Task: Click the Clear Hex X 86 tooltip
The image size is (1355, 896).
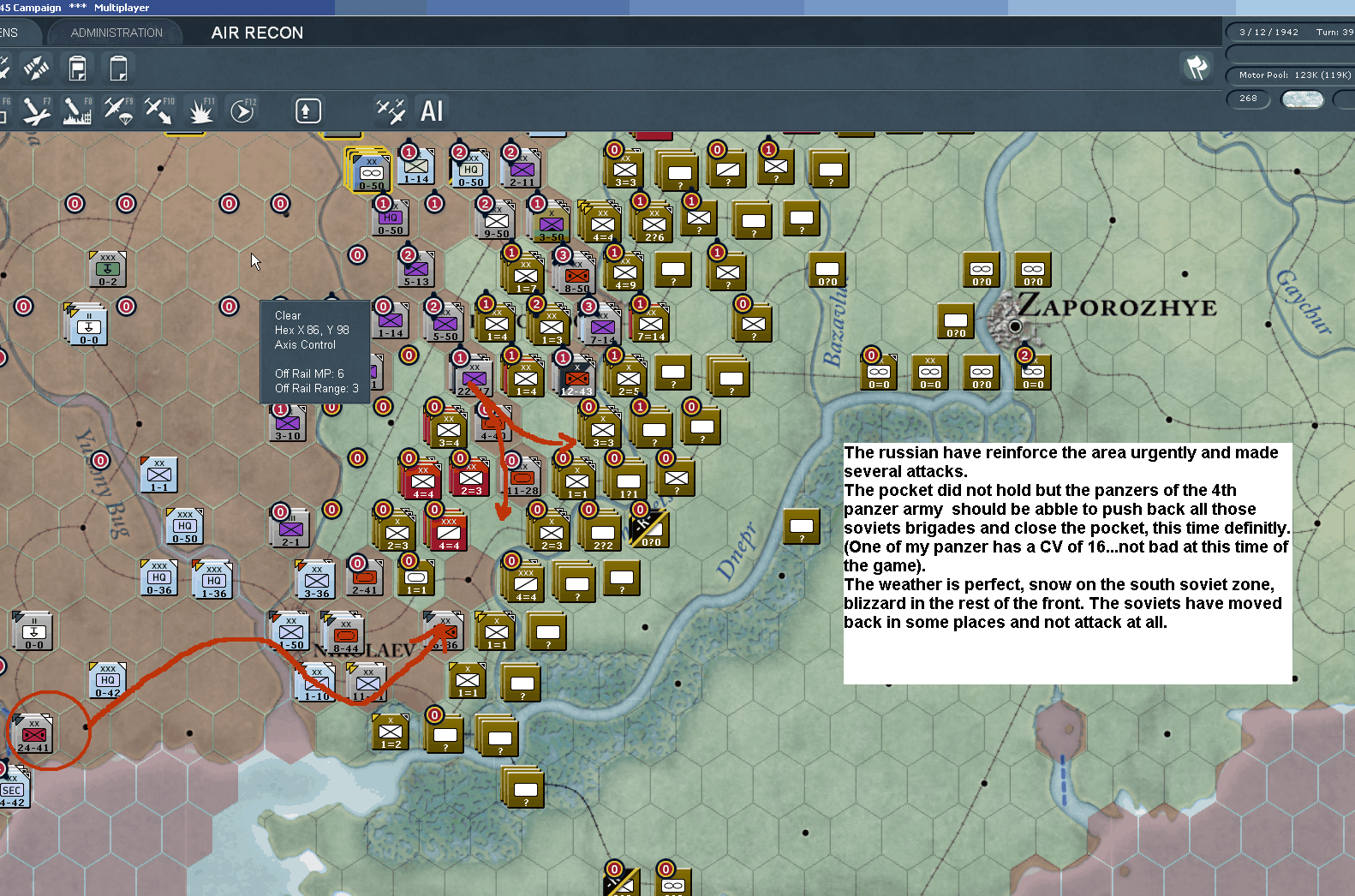Action: point(315,351)
